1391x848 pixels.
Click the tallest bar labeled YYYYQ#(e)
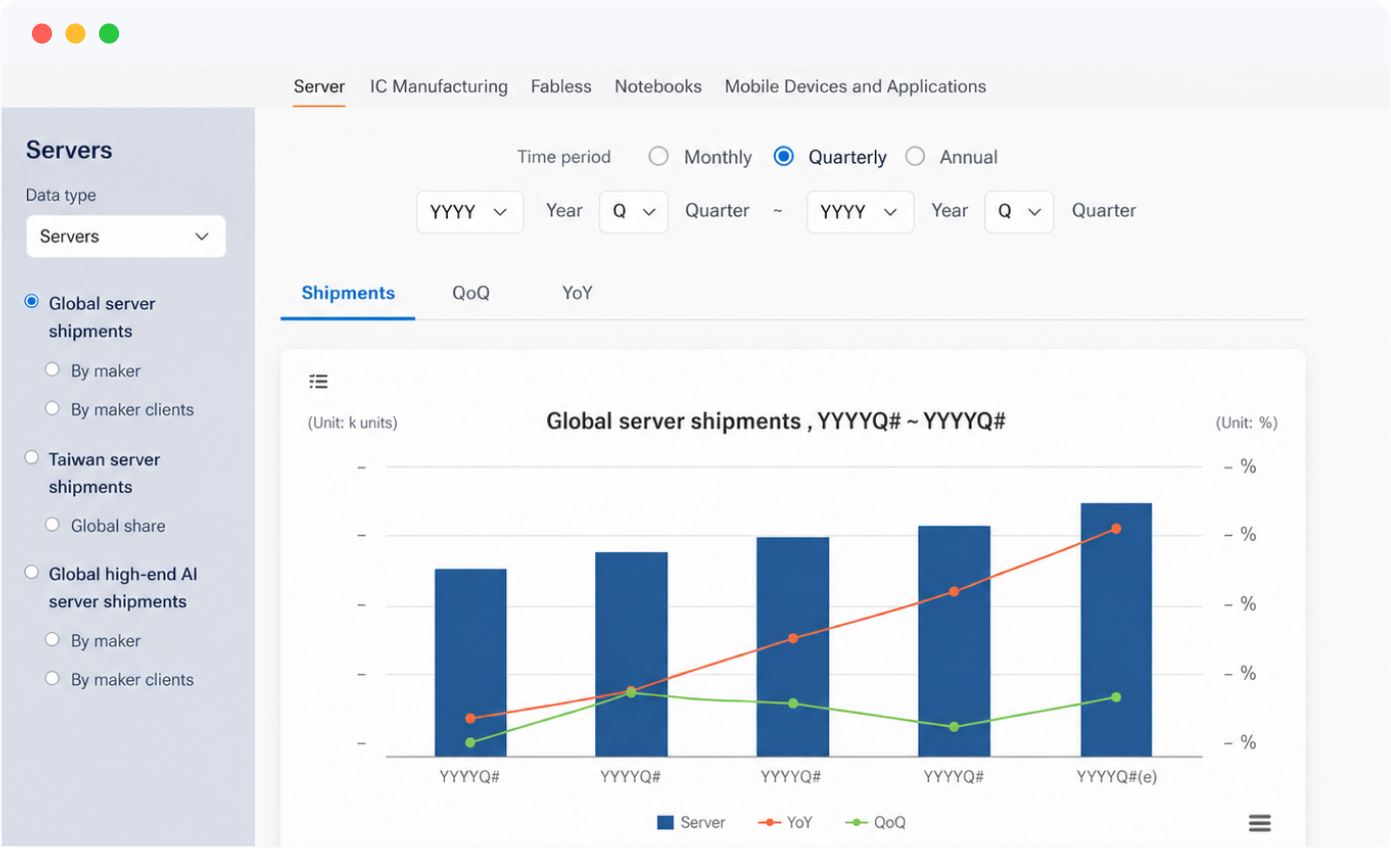[1116, 630]
